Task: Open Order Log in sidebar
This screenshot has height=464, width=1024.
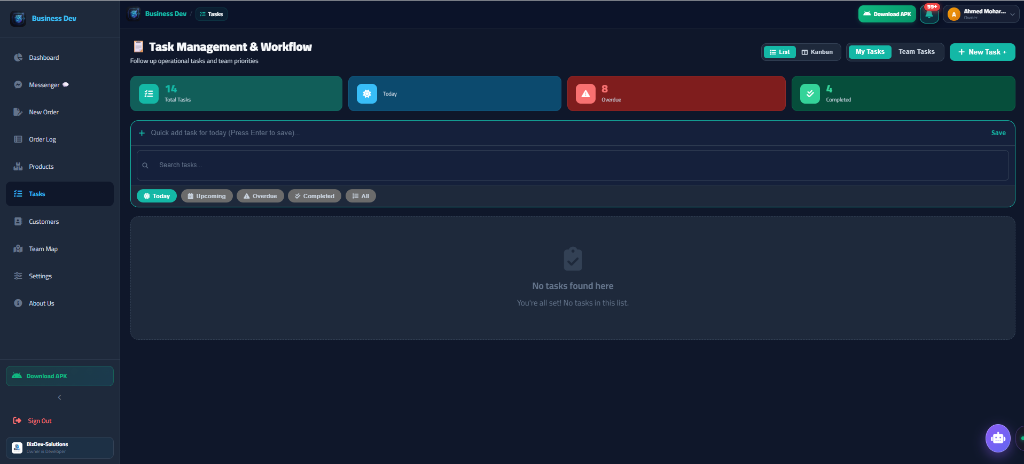Action: point(59,139)
